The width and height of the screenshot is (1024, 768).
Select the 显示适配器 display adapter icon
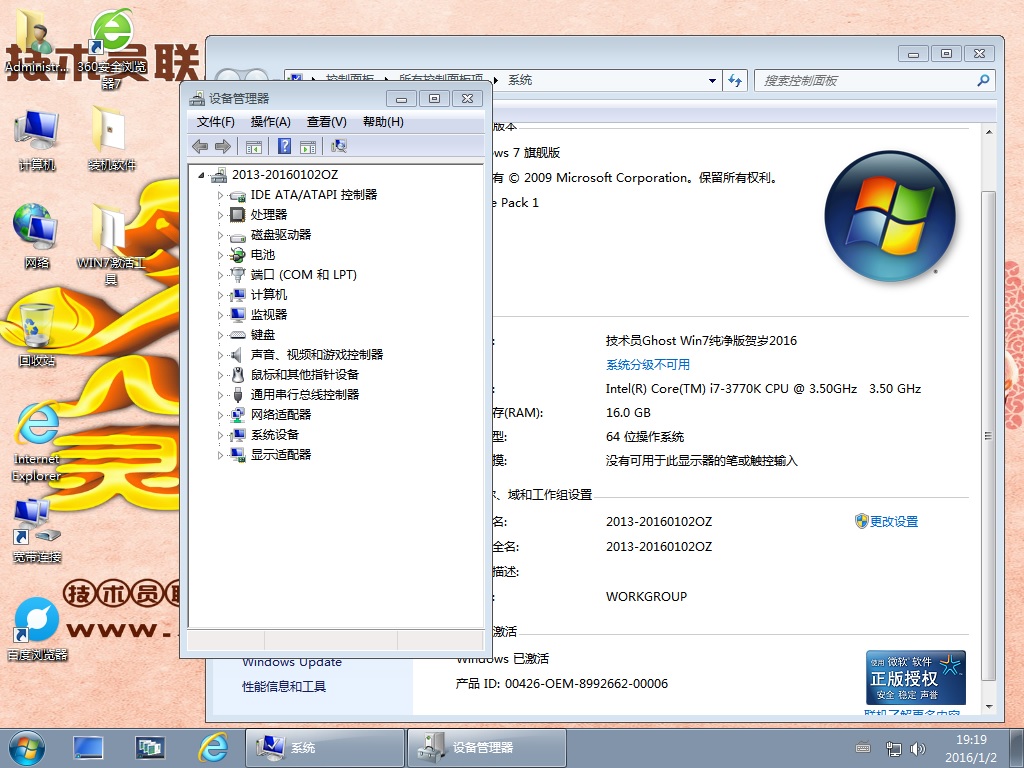pos(238,455)
